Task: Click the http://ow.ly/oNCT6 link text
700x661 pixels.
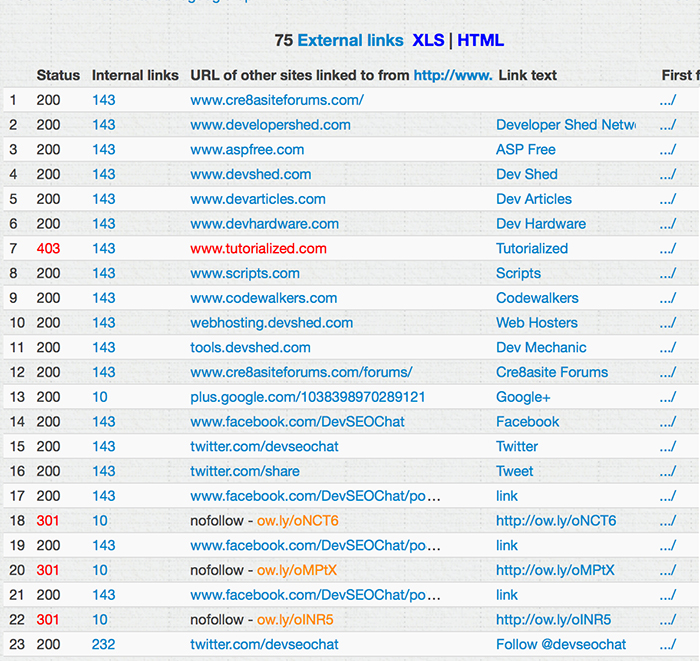Action: [x=556, y=521]
